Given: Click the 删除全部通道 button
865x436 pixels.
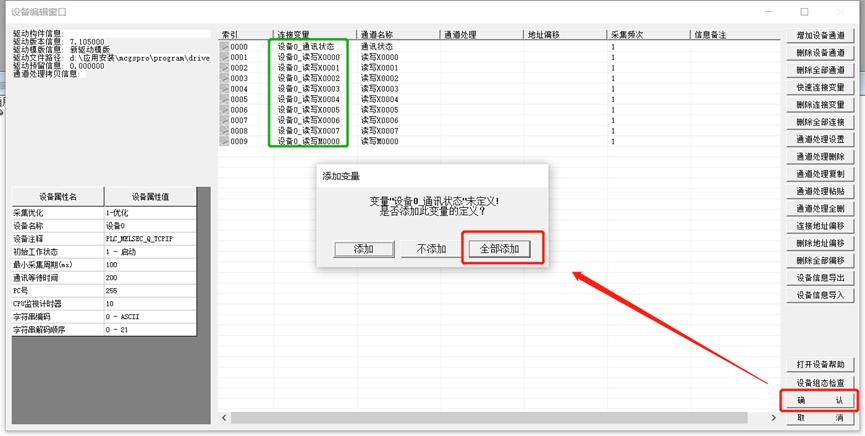Looking at the screenshot, I should pyautogui.click(x=820, y=70).
